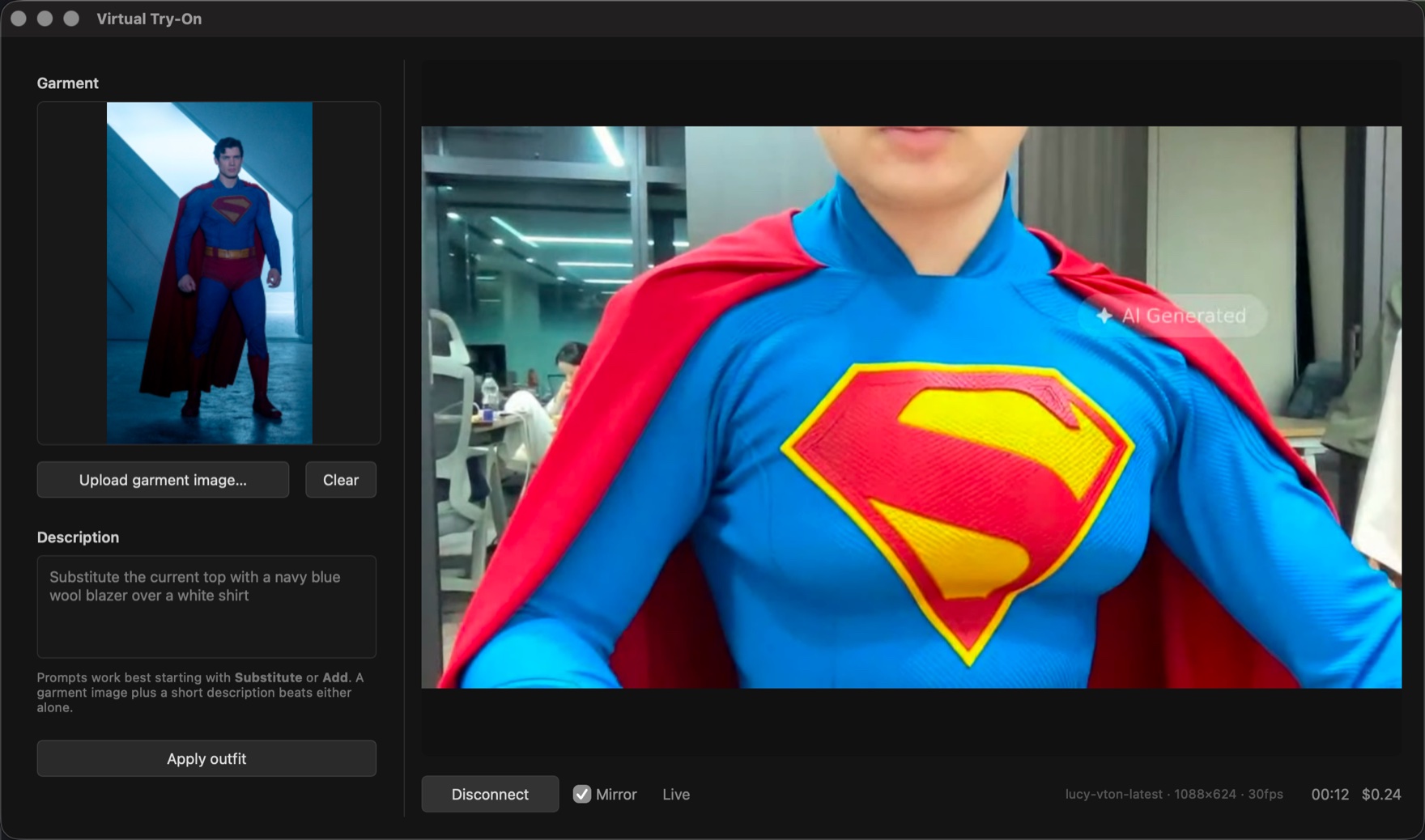Maximize the Virtual Try-On window

pos(71,19)
